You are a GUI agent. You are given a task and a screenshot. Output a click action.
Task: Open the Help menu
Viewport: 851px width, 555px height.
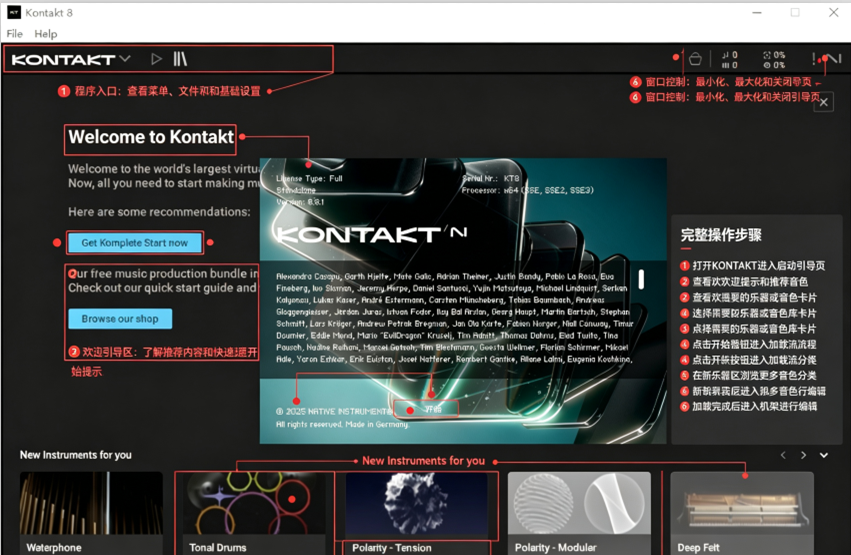tap(46, 34)
